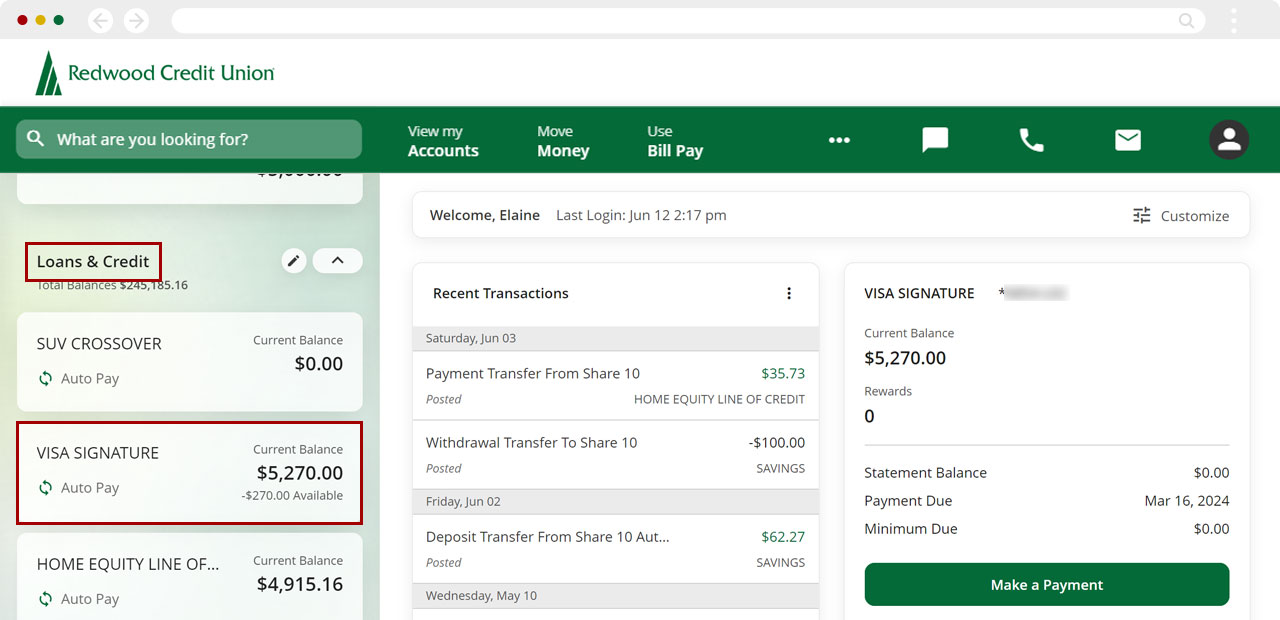Open Deposit Transfer From Share 10 transaction
The image size is (1280, 620).
[615, 549]
